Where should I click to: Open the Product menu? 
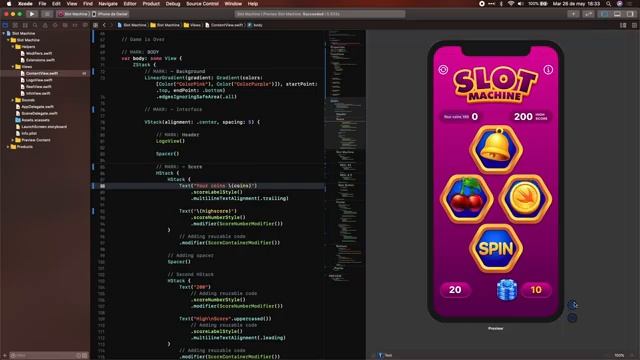click(x=151, y=4)
